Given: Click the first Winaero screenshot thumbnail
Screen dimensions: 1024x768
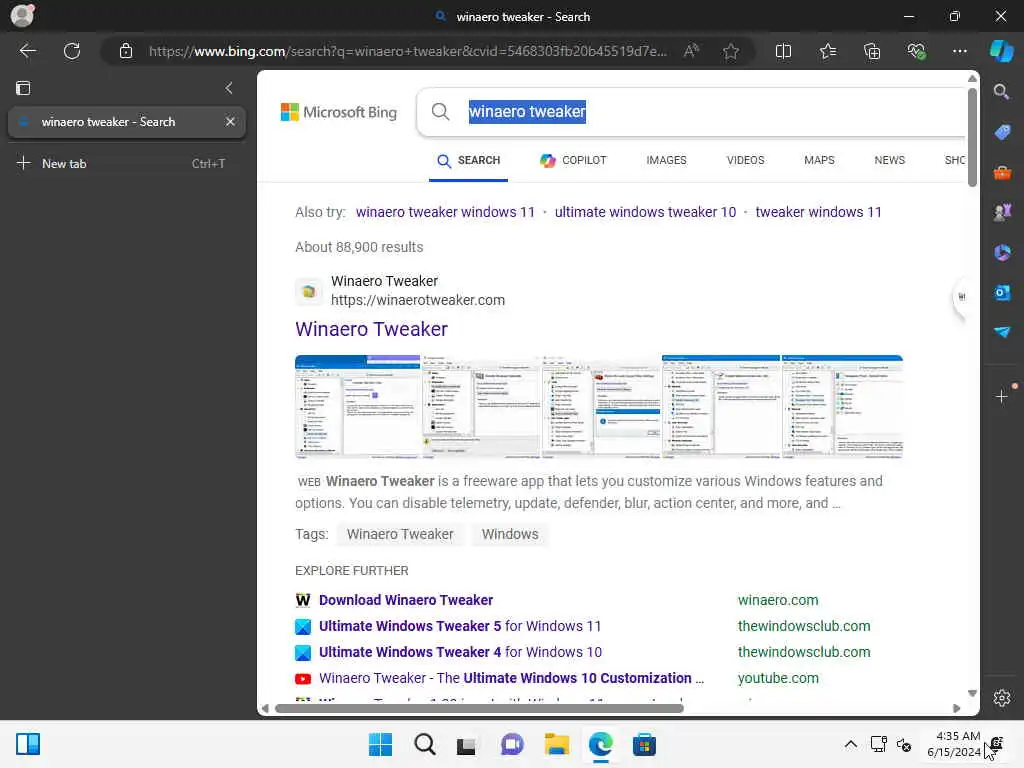Looking at the screenshot, I should [x=357, y=406].
